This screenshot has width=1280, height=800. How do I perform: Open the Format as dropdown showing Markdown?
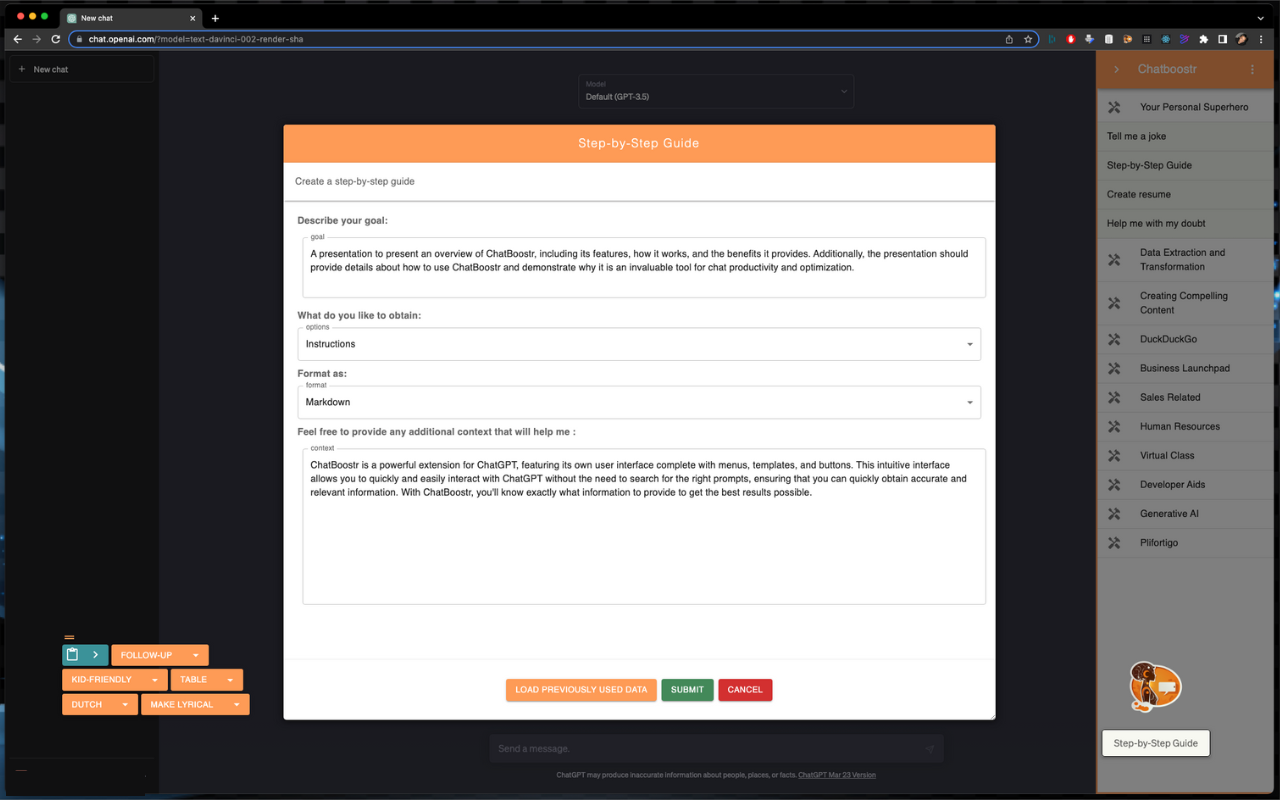(x=639, y=402)
